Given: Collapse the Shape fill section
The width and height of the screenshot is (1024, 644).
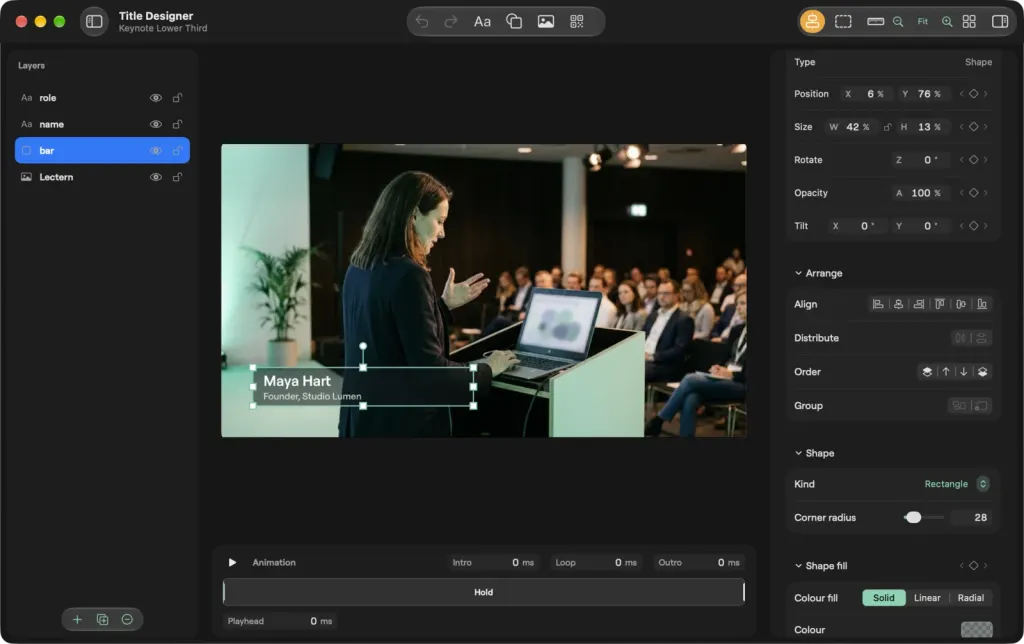Looking at the screenshot, I should (x=798, y=566).
